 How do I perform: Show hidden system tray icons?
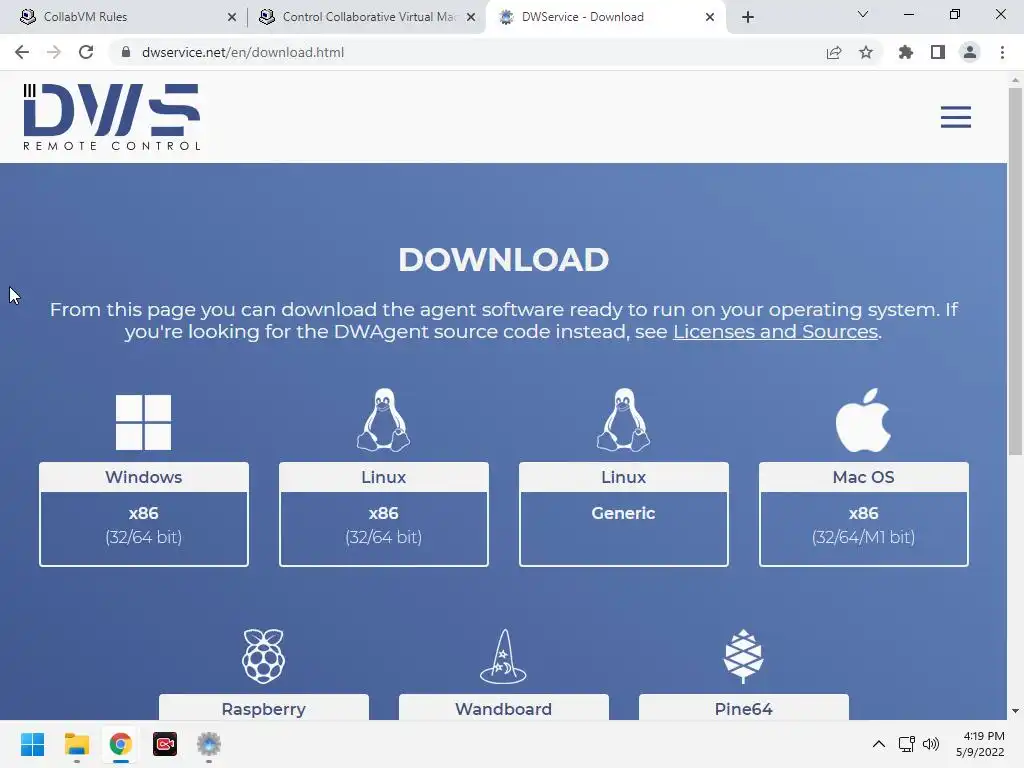[x=879, y=744]
